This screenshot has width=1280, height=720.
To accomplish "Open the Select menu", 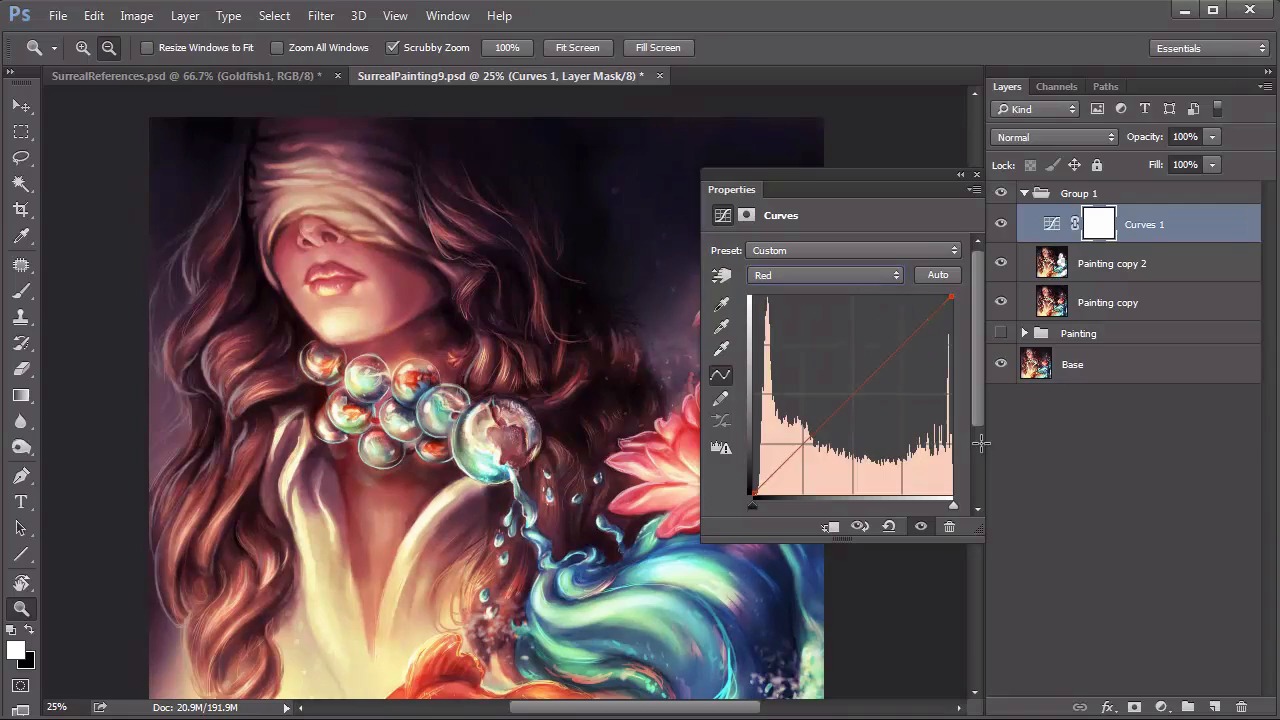I will click(274, 16).
